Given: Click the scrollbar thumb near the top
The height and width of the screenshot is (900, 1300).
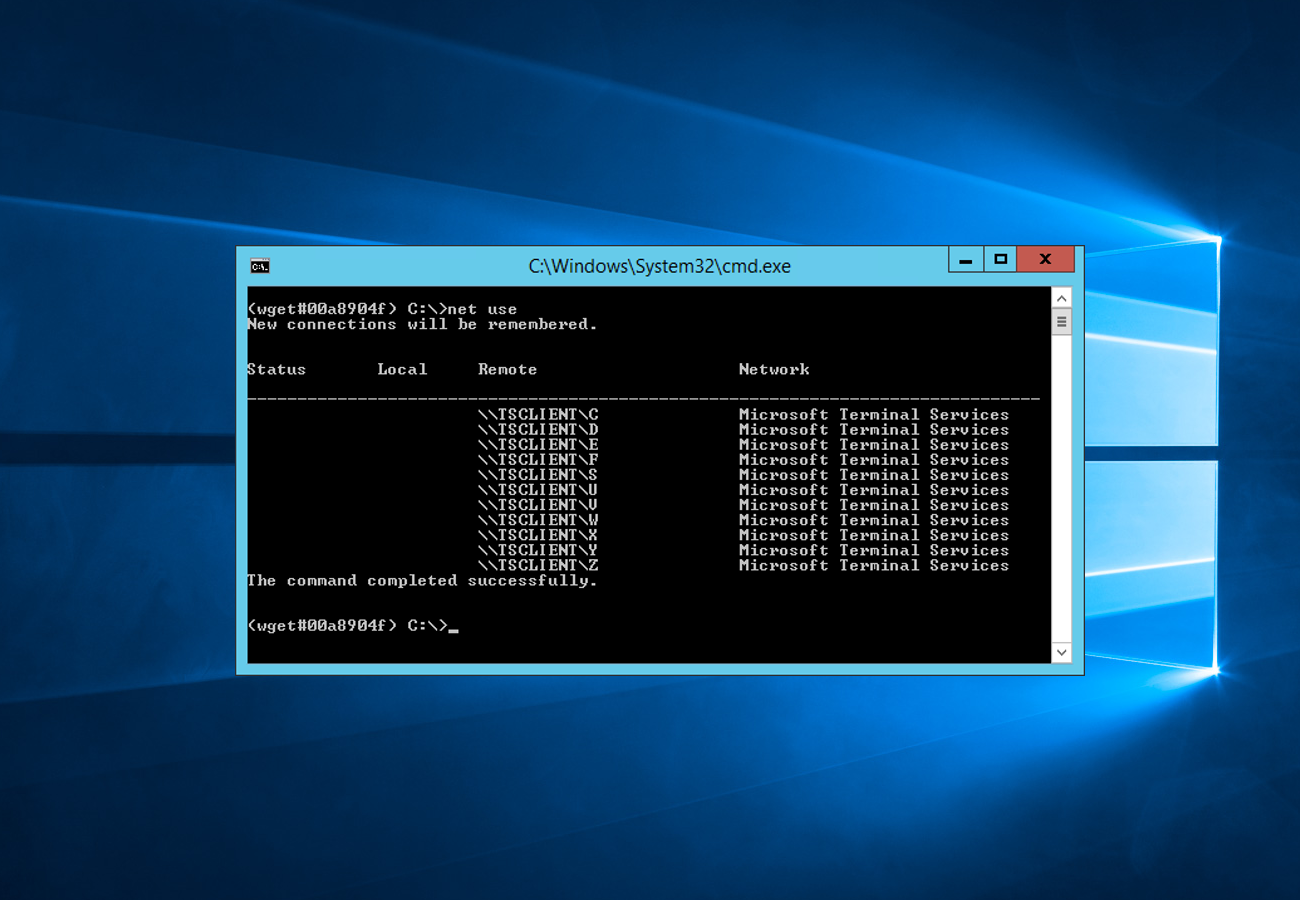Looking at the screenshot, I should [x=1061, y=320].
